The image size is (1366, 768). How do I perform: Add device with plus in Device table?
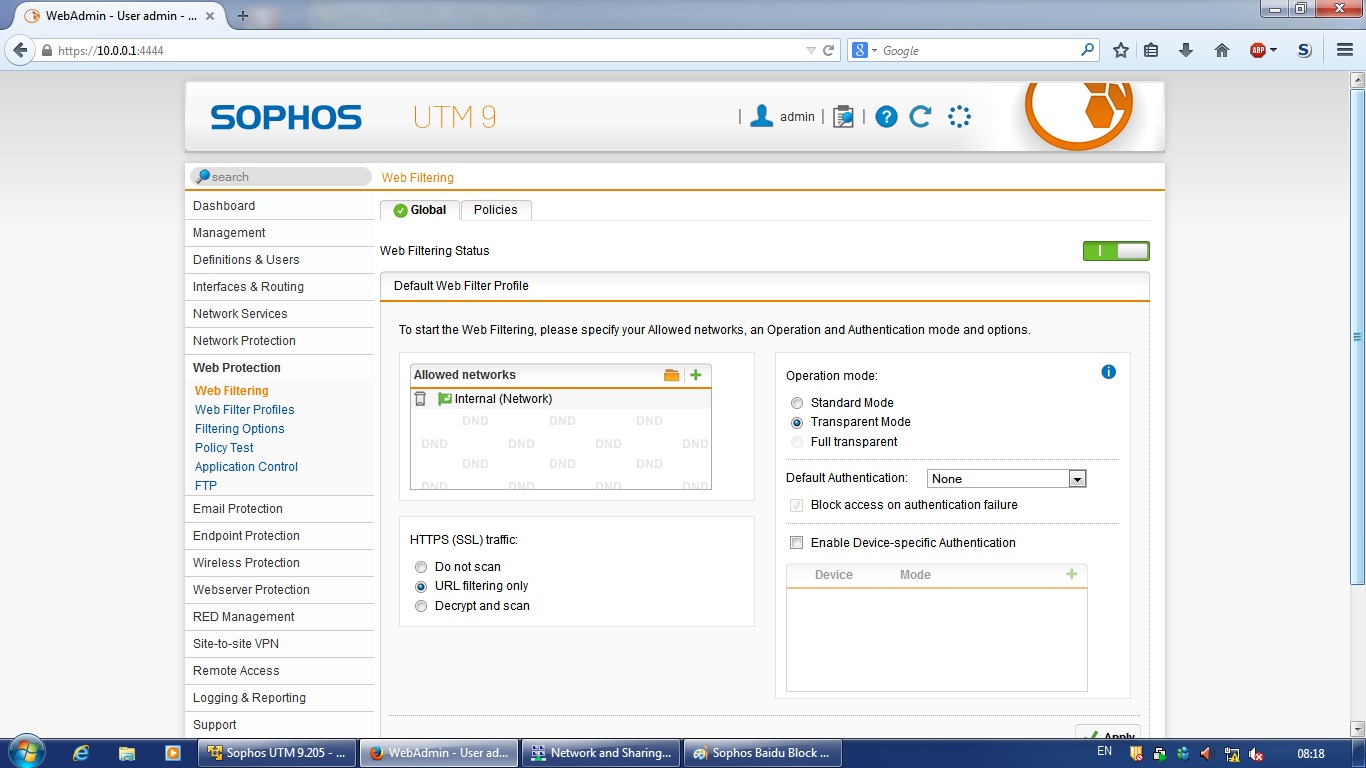(x=1072, y=574)
